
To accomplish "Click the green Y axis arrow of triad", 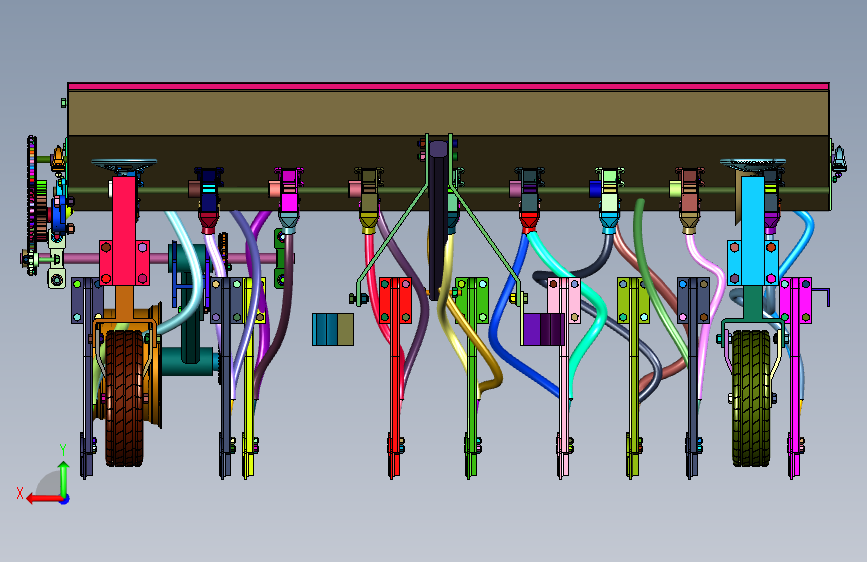I will point(64,478).
